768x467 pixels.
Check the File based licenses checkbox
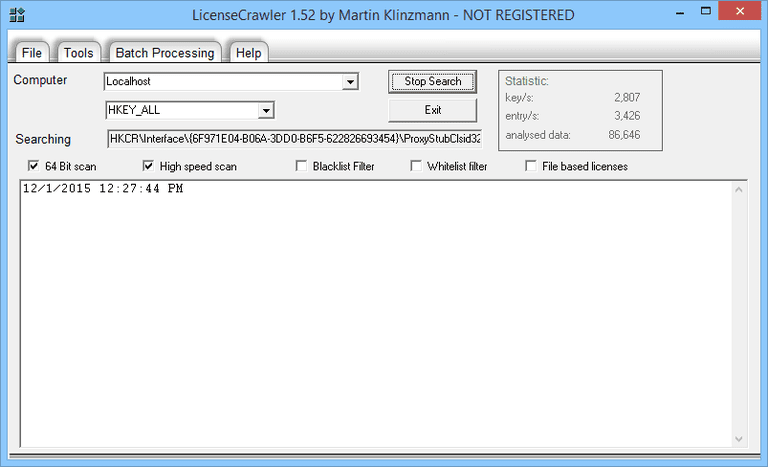pyautogui.click(x=530, y=166)
